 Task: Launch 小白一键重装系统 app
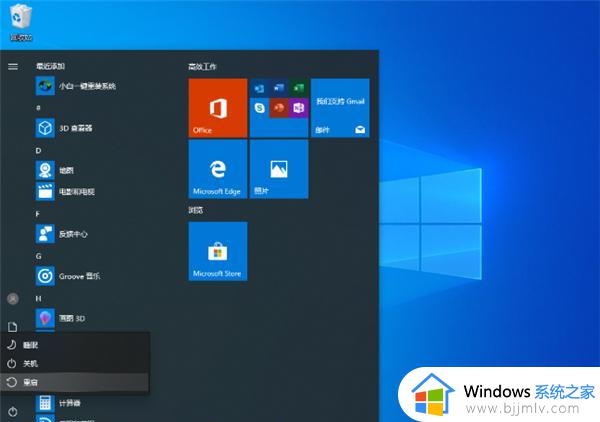(76, 86)
